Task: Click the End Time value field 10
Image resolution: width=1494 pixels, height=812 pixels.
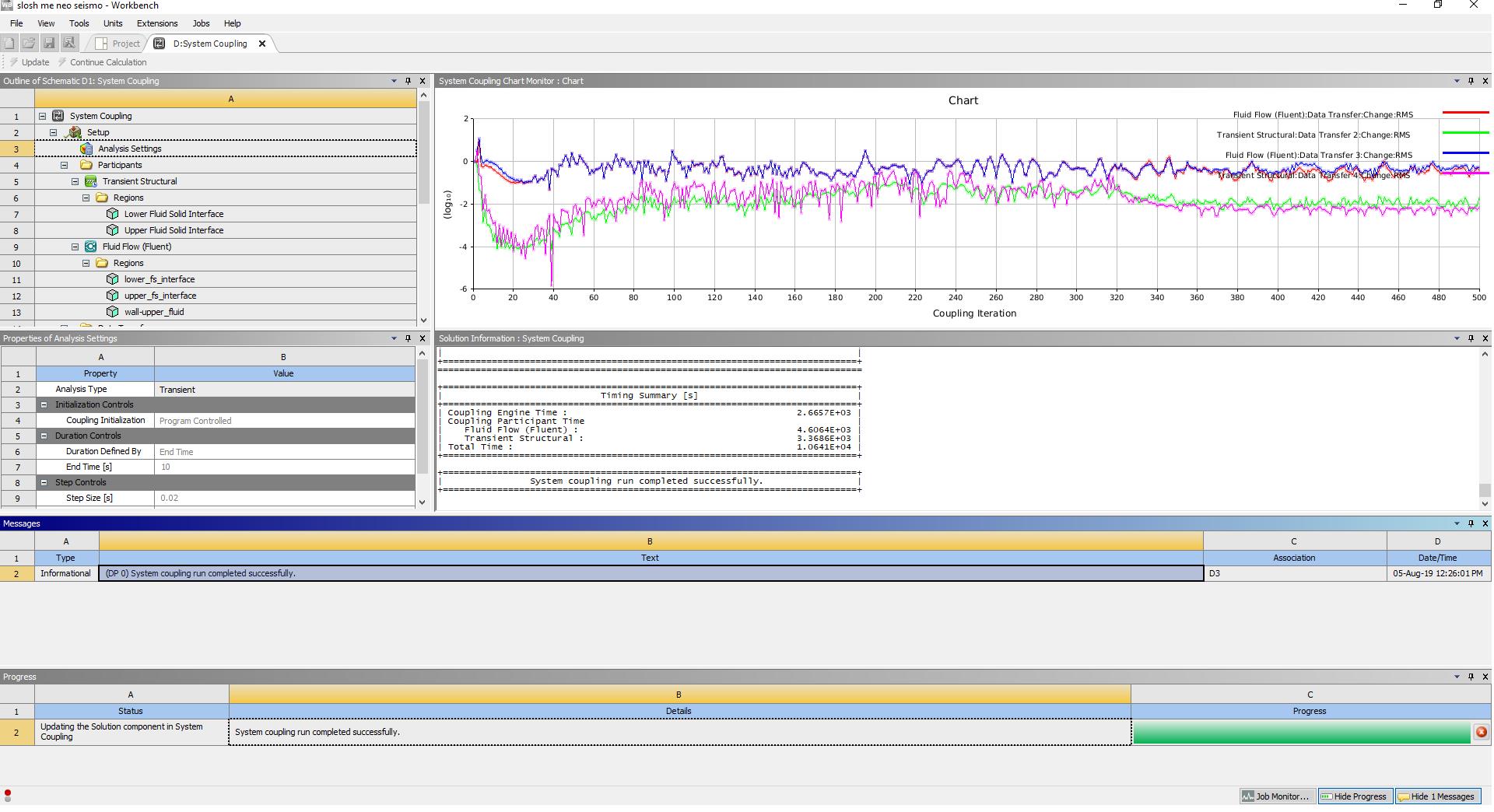Action: pyautogui.click(x=284, y=467)
